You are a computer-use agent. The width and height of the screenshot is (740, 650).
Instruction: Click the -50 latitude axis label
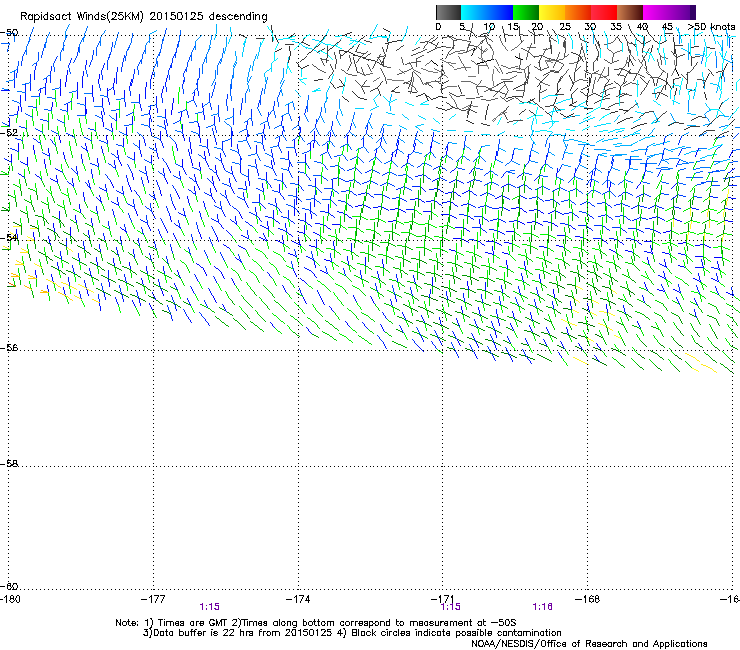[9, 33]
